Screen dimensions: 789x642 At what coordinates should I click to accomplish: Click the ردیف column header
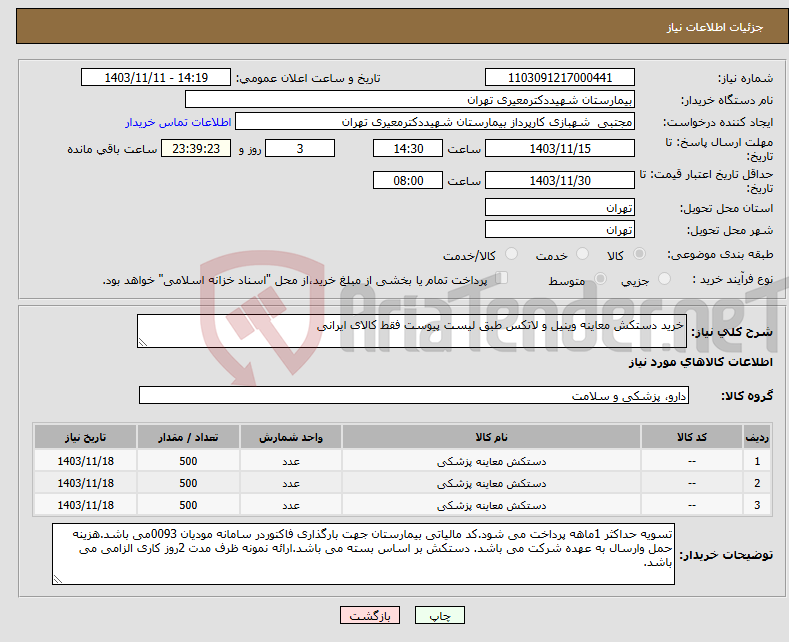tap(757, 437)
